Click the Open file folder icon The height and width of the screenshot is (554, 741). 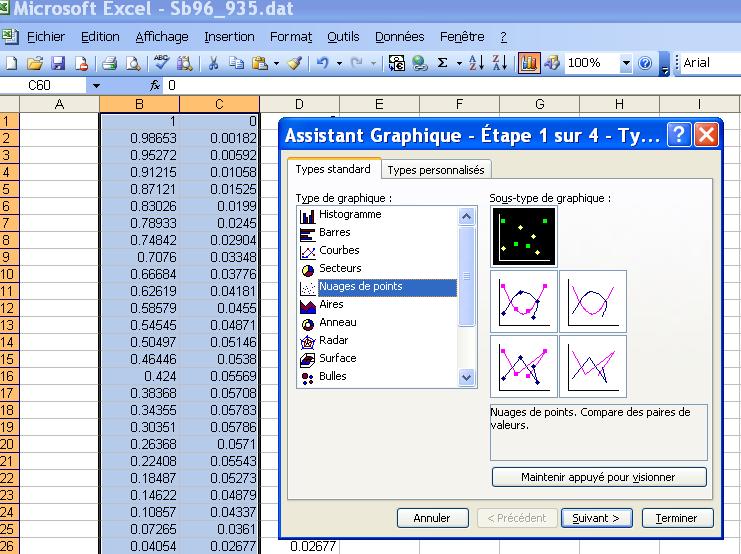click(35, 63)
